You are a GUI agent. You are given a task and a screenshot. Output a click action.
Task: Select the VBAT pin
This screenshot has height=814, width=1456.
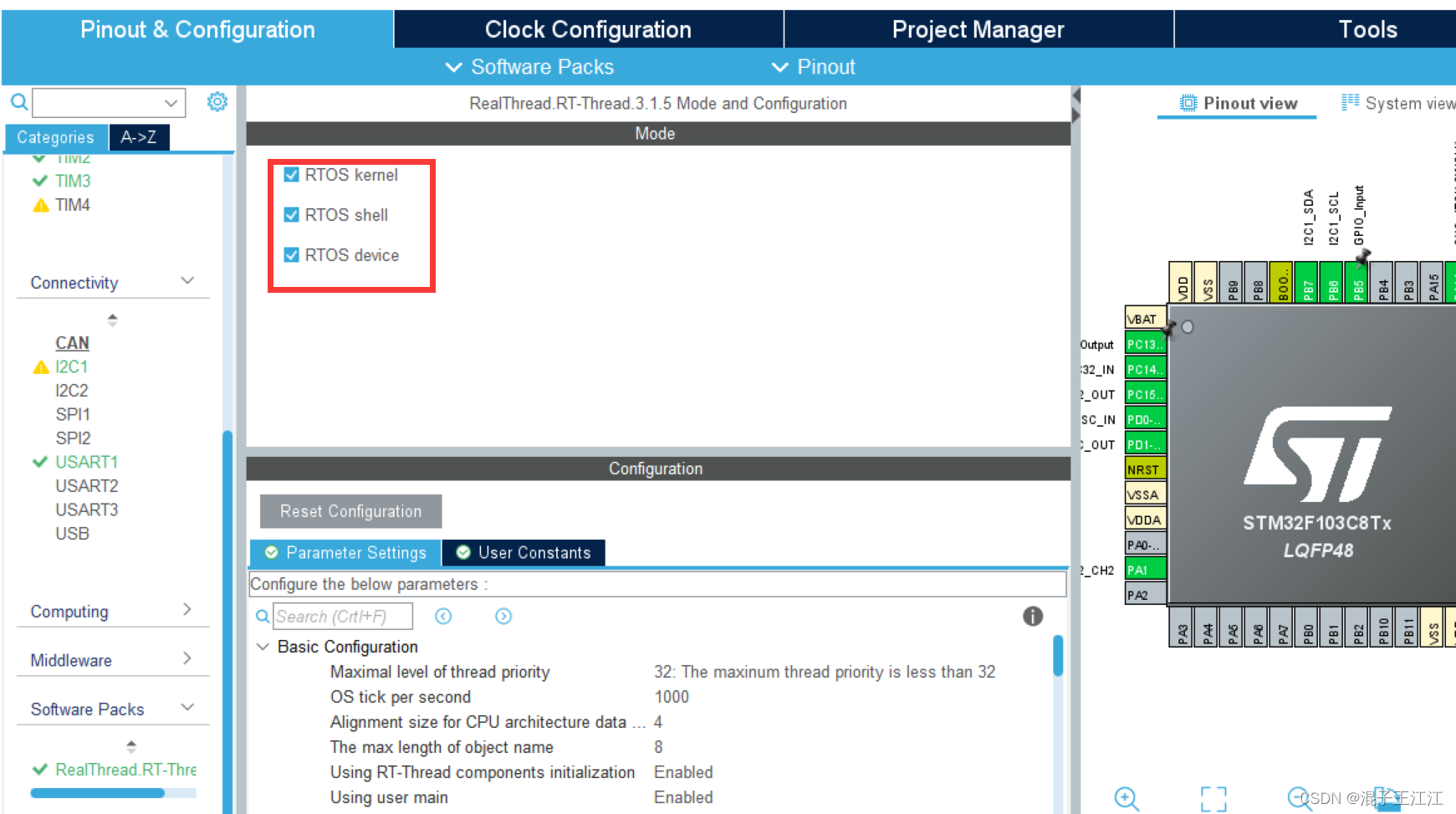[1146, 319]
